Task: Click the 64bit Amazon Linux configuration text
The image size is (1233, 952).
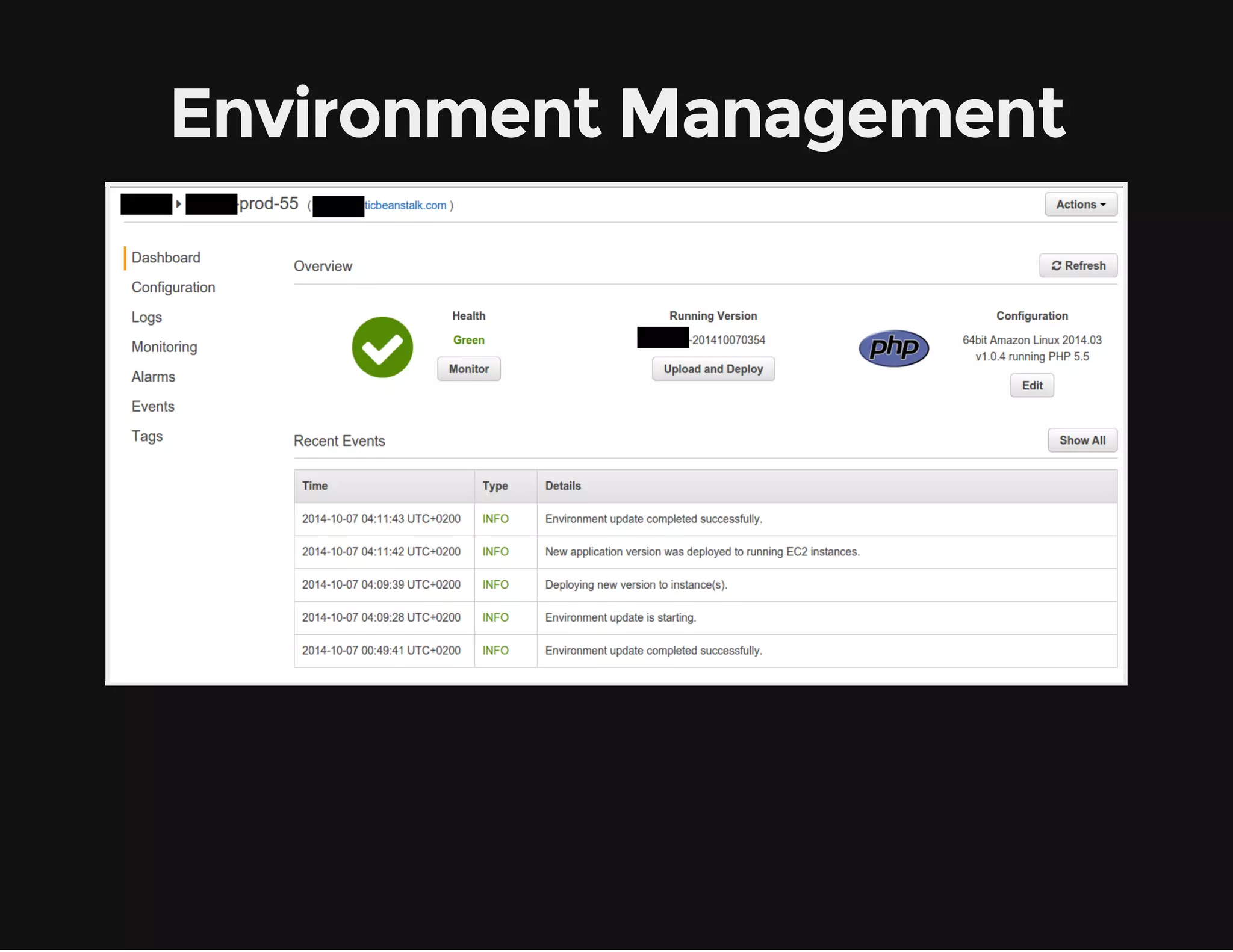Action: [x=1032, y=348]
